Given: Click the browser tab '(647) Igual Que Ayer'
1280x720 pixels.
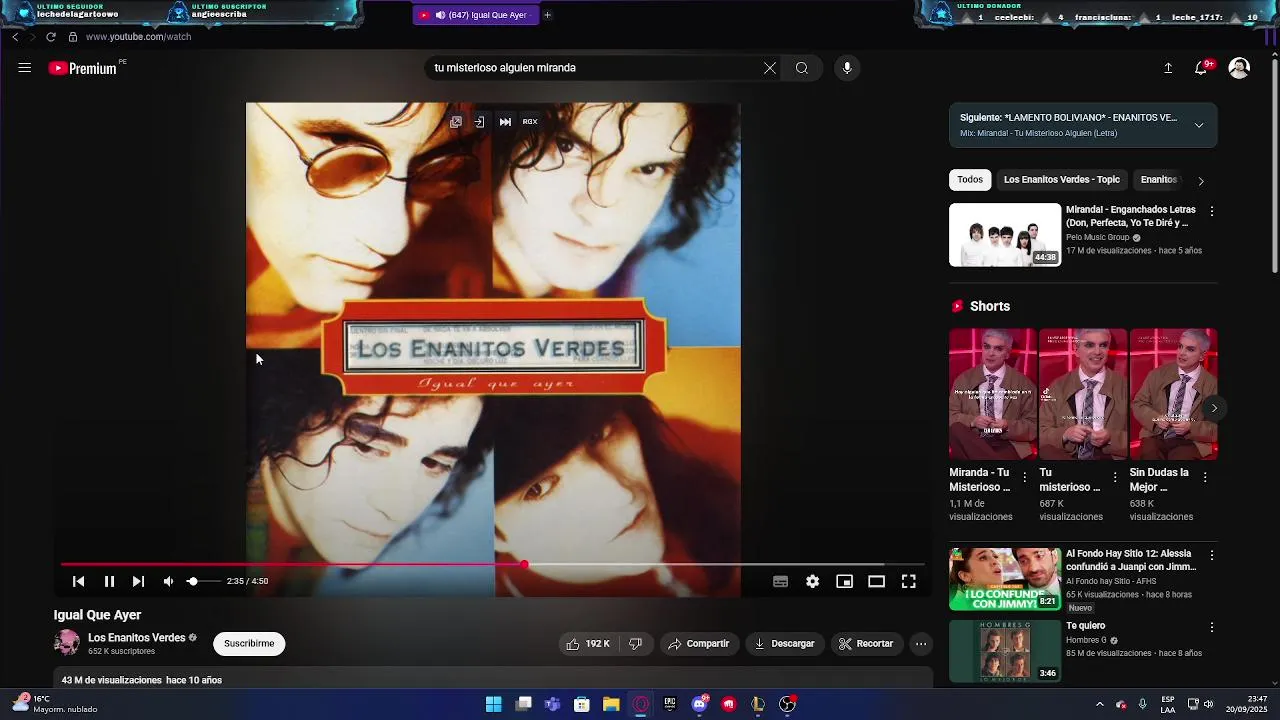Looking at the screenshot, I should [475, 15].
